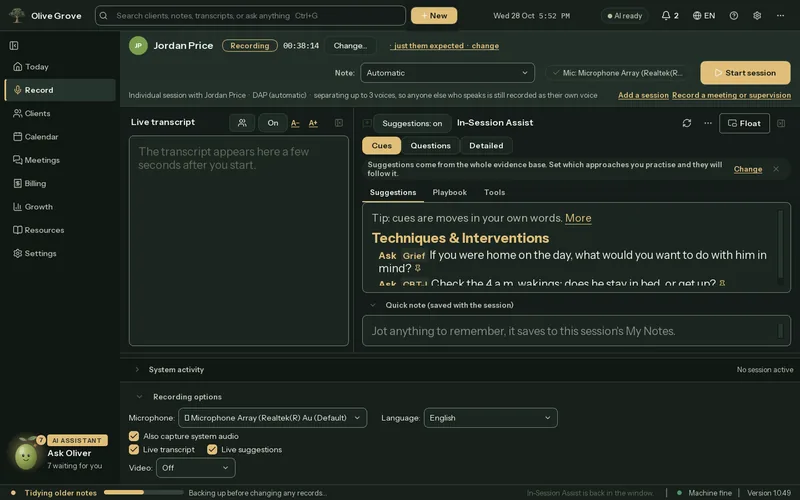Viewport: 800px width, 500px height.
Task: Click the just them expected change link
Action: coord(444,45)
